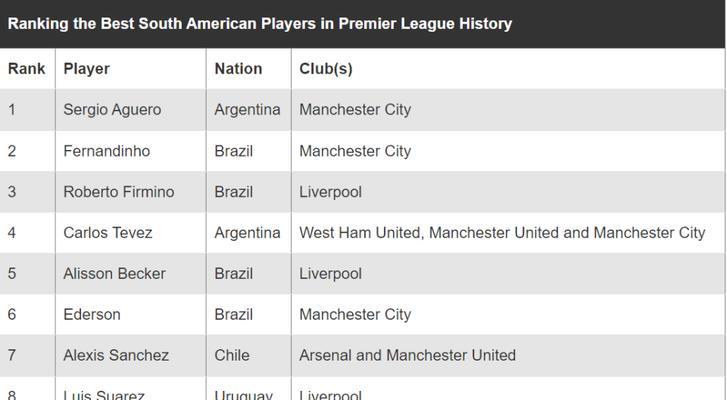Select the Player column header
The height and width of the screenshot is (400, 727).
coord(87,69)
